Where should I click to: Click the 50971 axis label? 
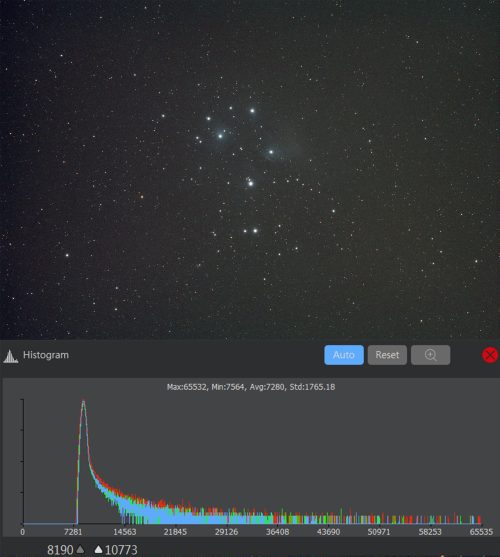pos(379,532)
